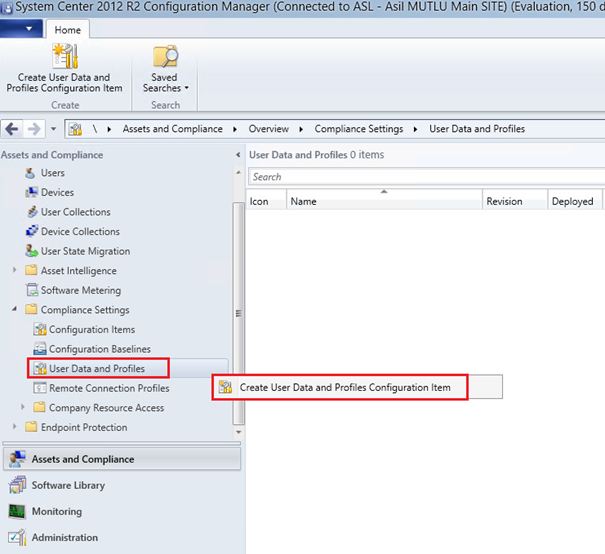Click the Remote Connection Profiles icon
The width and height of the screenshot is (605, 554).
(40, 388)
